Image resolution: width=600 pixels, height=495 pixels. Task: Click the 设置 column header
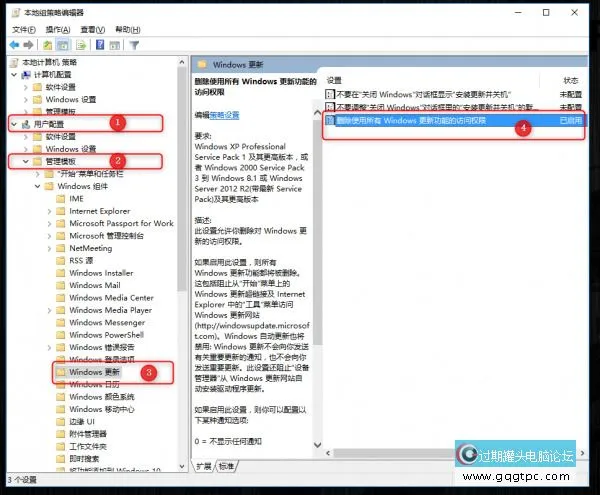[x=334, y=80]
